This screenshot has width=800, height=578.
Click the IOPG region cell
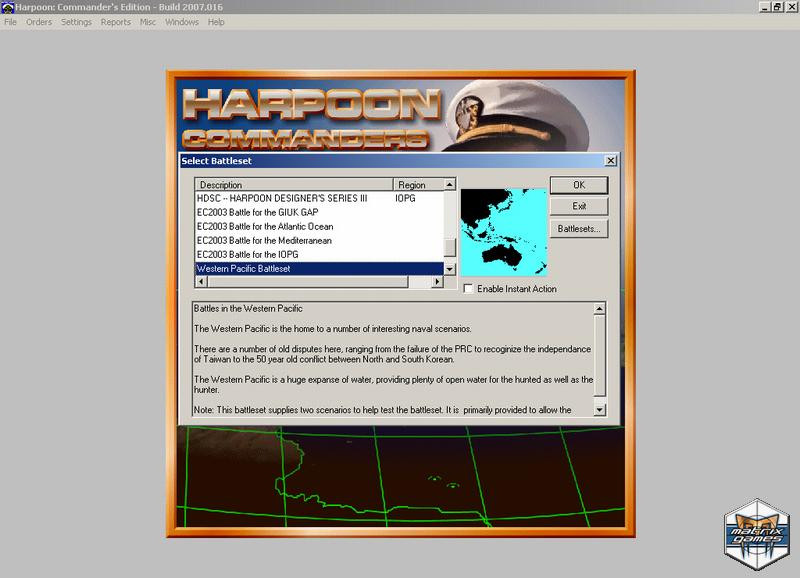(405, 198)
